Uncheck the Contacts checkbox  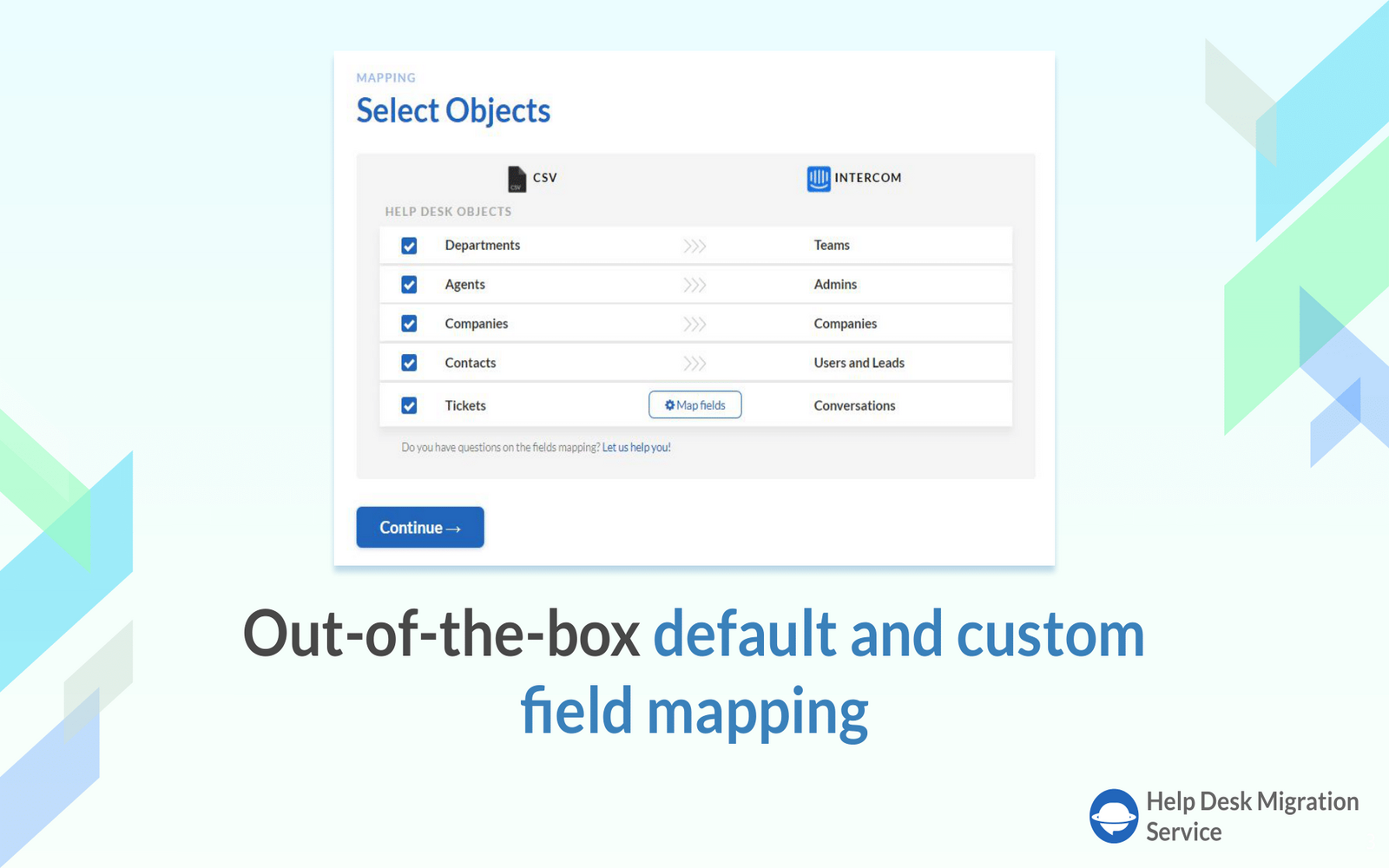click(x=409, y=364)
